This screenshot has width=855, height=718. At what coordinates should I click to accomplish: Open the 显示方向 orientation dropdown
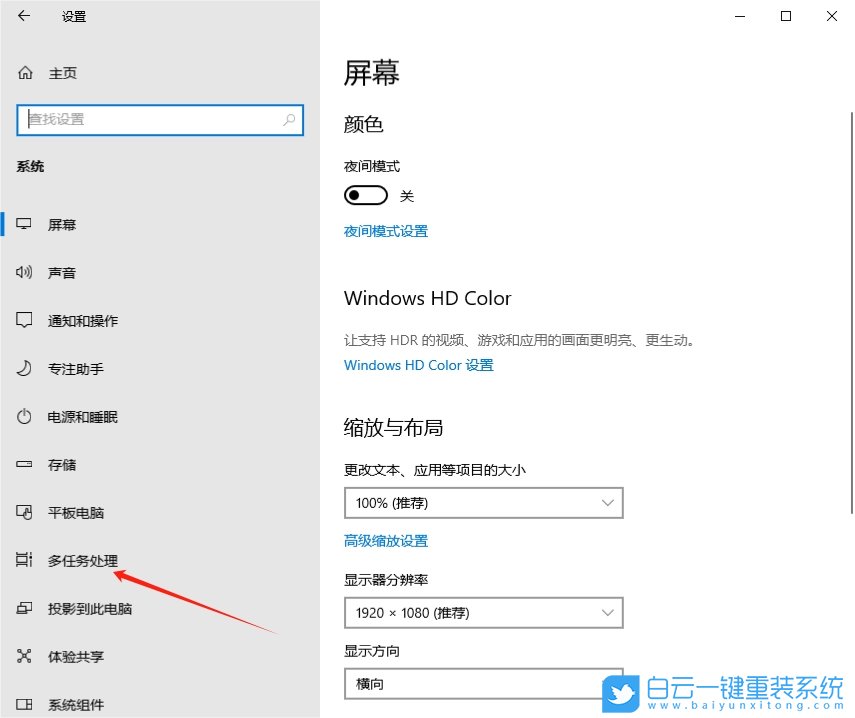[483, 684]
